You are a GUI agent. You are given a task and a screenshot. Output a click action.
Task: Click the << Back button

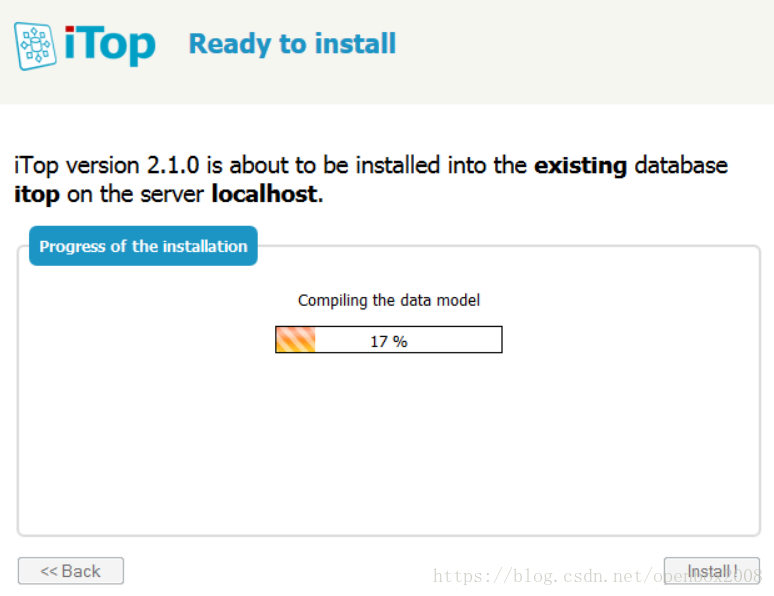71,571
